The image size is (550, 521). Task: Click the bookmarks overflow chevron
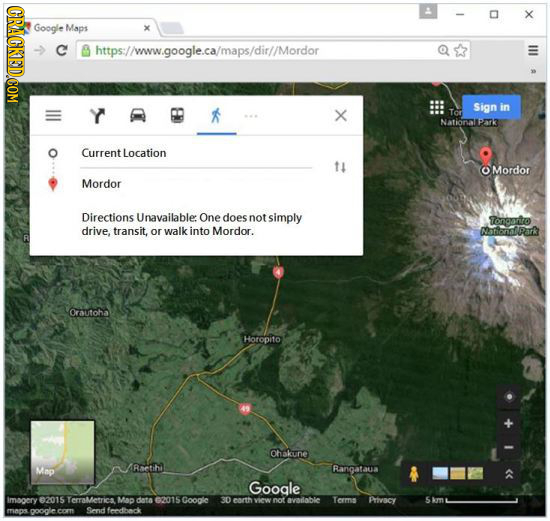point(533,71)
